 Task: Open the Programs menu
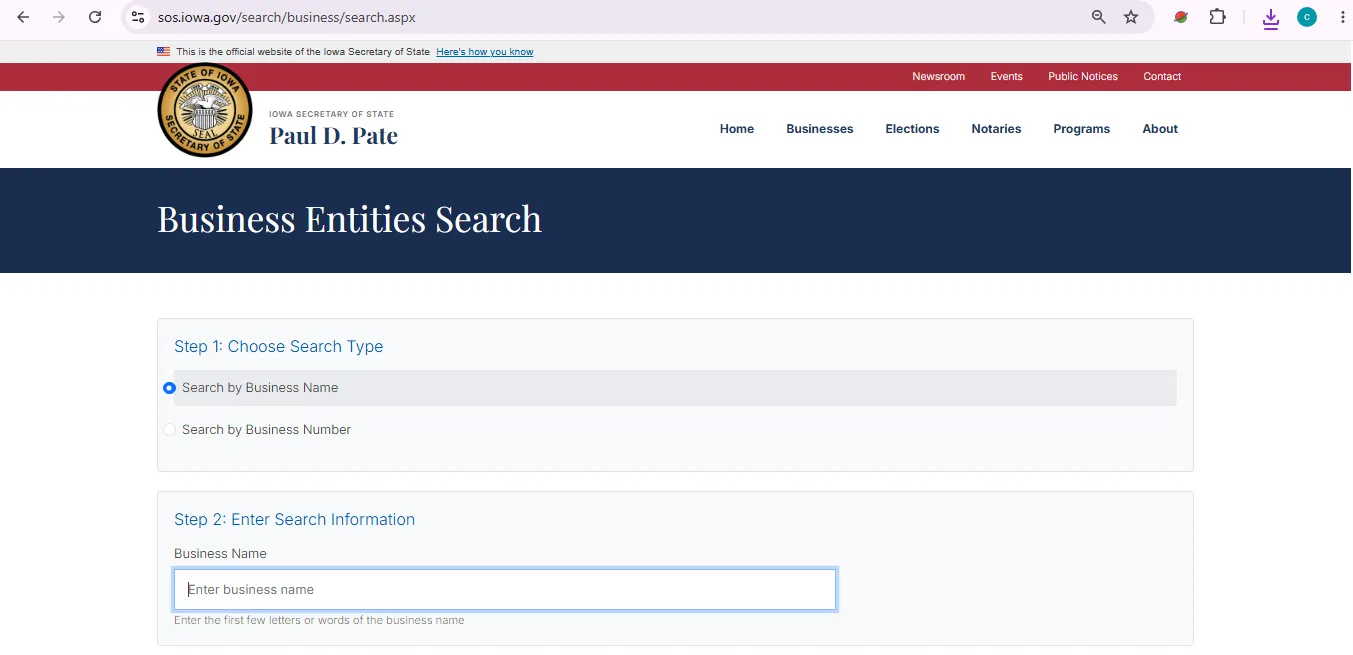1082,129
